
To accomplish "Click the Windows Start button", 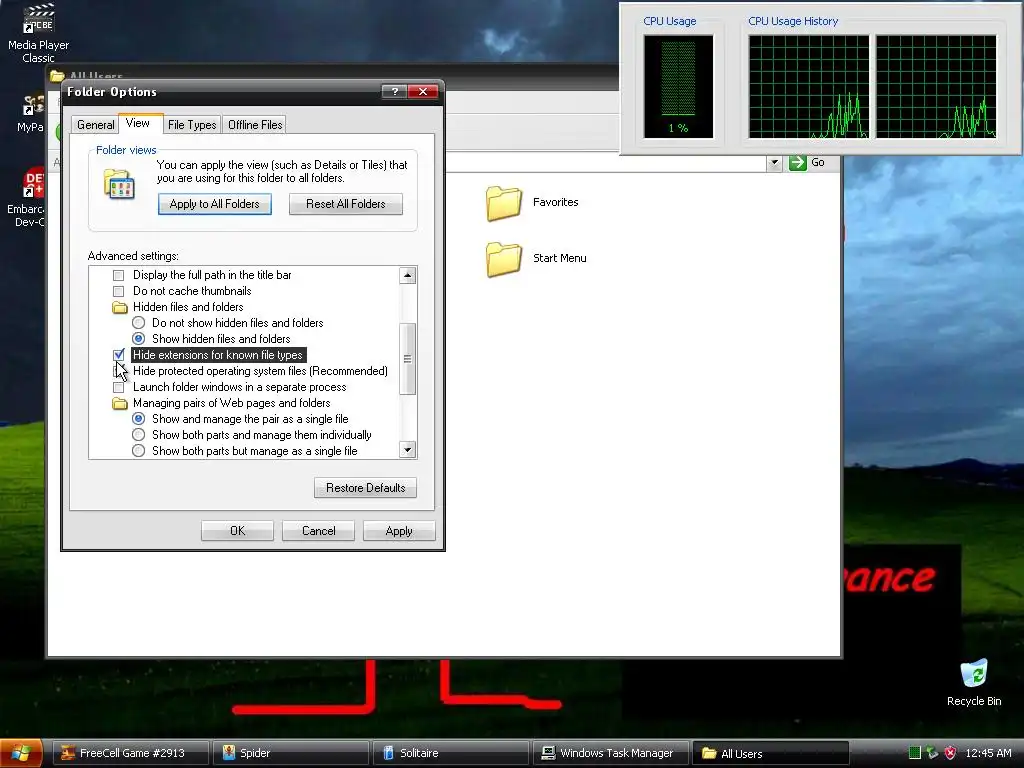I will [21, 753].
